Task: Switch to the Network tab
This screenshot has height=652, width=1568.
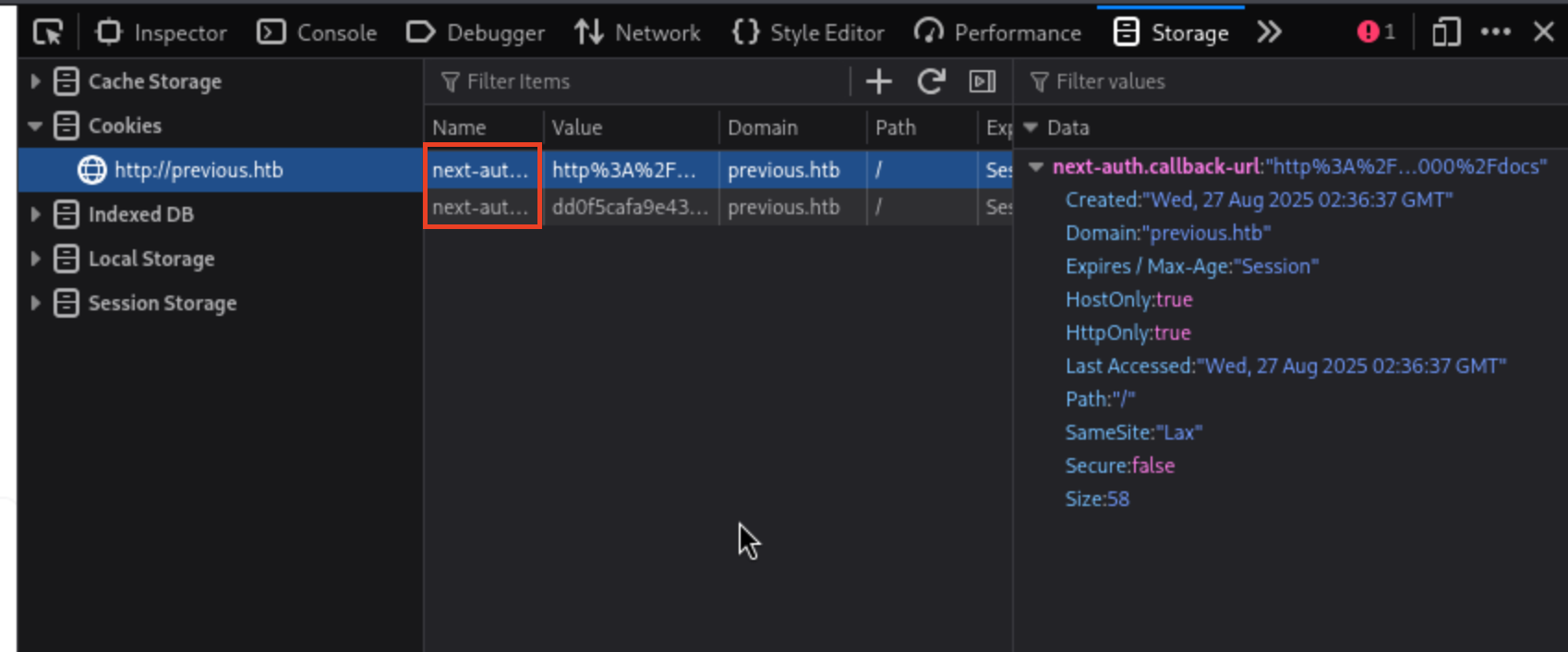Action: tap(637, 33)
